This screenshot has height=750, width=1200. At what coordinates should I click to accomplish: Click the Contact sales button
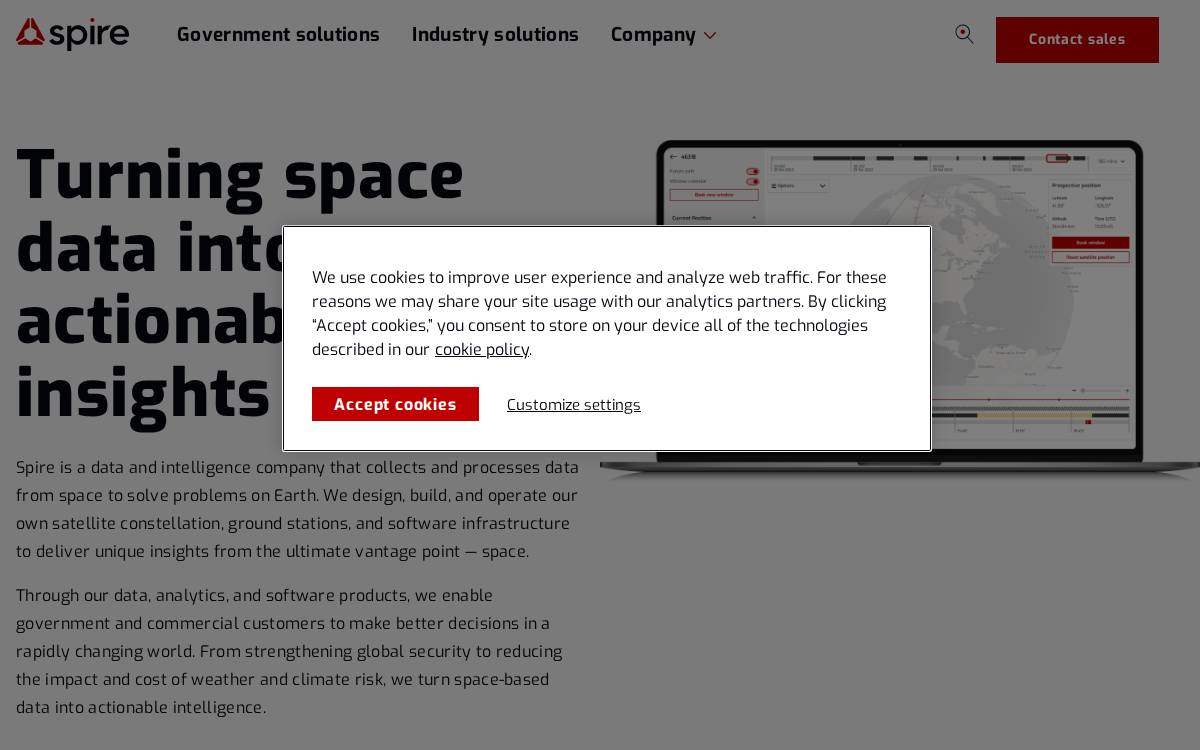coord(1077,40)
